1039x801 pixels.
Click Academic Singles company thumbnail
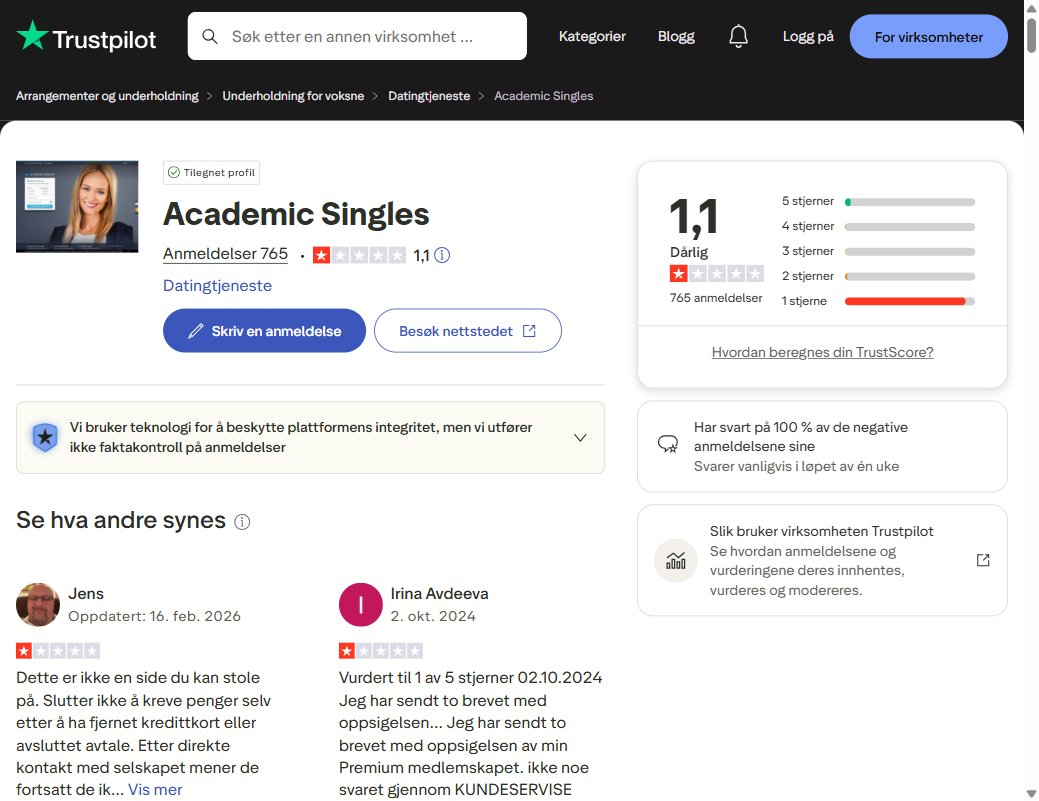[77, 207]
